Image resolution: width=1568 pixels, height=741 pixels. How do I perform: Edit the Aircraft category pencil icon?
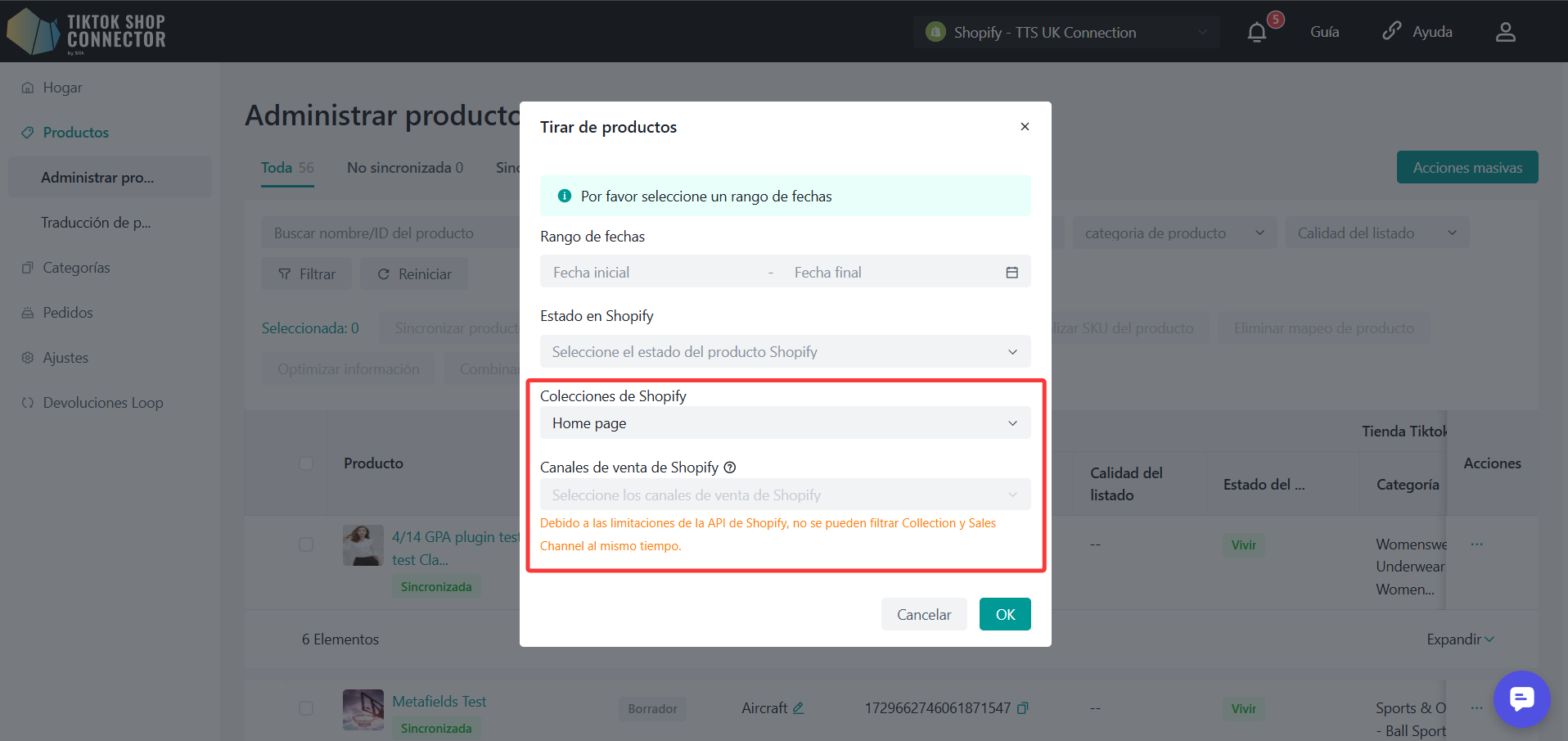tap(798, 708)
